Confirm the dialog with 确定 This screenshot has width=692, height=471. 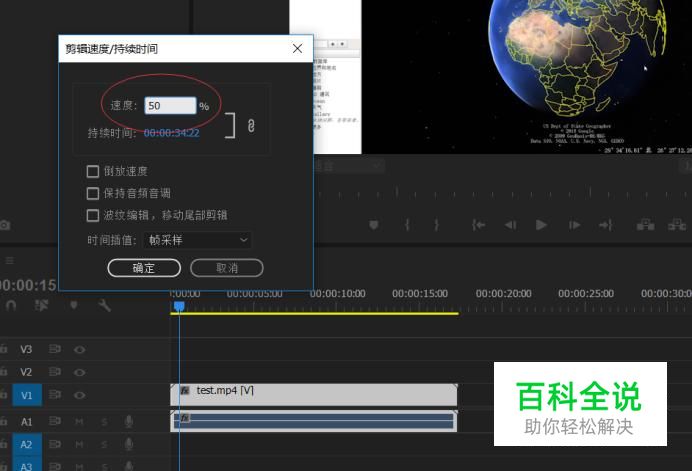pos(144,268)
